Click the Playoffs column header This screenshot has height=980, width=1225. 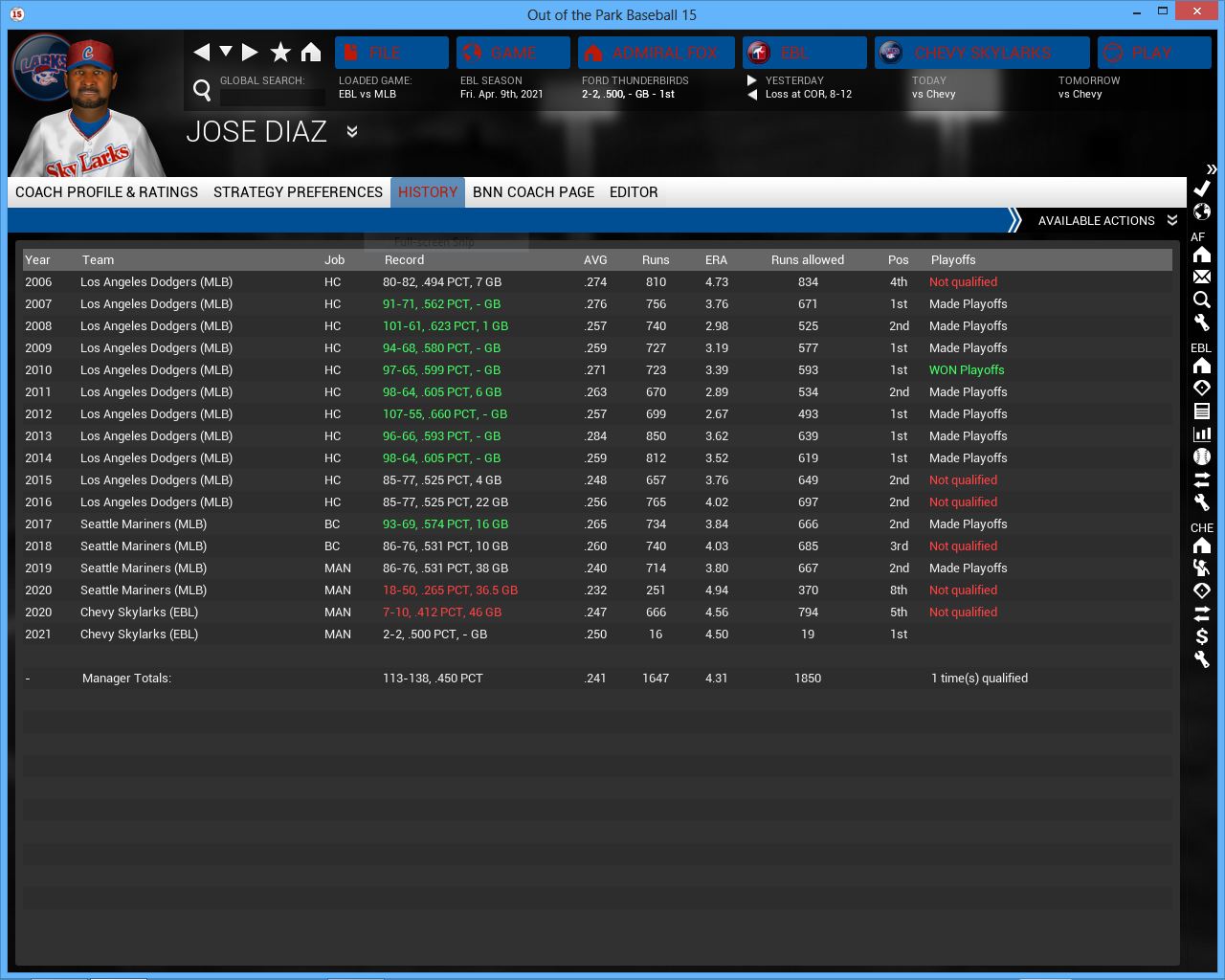click(x=953, y=260)
